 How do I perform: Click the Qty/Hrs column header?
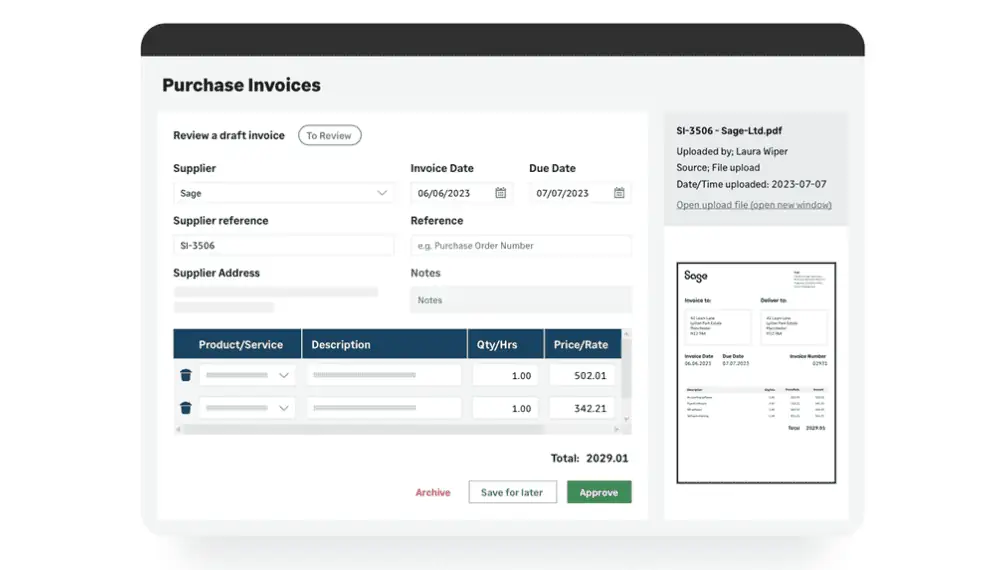pyautogui.click(x=506, y=344)
